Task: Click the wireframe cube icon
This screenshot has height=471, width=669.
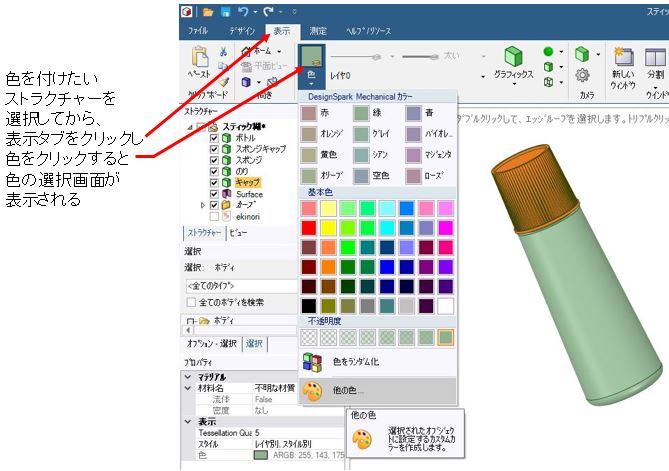Action: [549, 81]
